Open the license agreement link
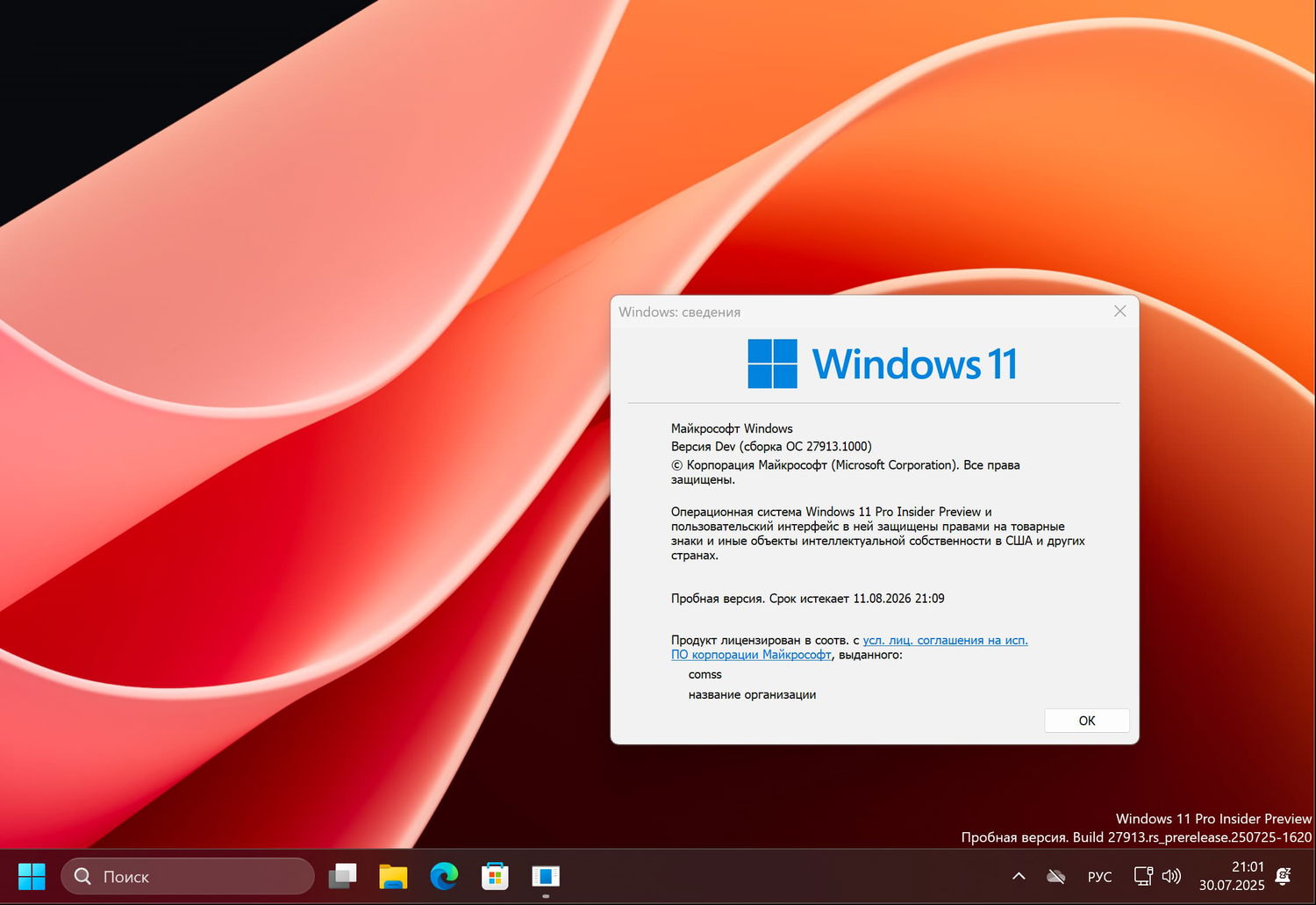Screen dimensions: 1316x905 945,640
